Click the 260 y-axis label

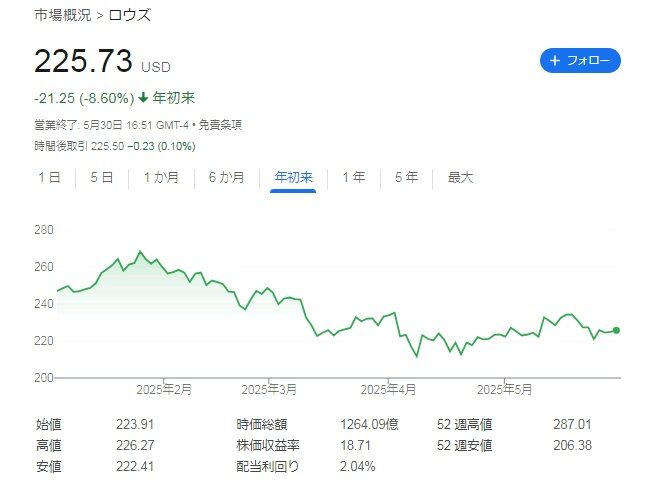44,267
